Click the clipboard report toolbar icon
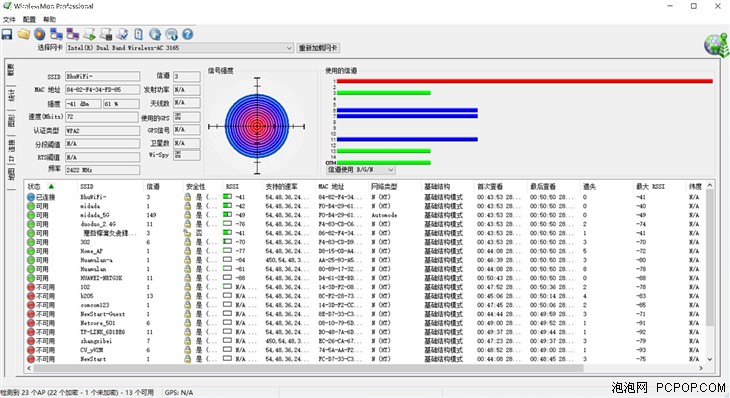Image resolution: width=730 pixels, height=398 pixels. (x=138, y=34)
